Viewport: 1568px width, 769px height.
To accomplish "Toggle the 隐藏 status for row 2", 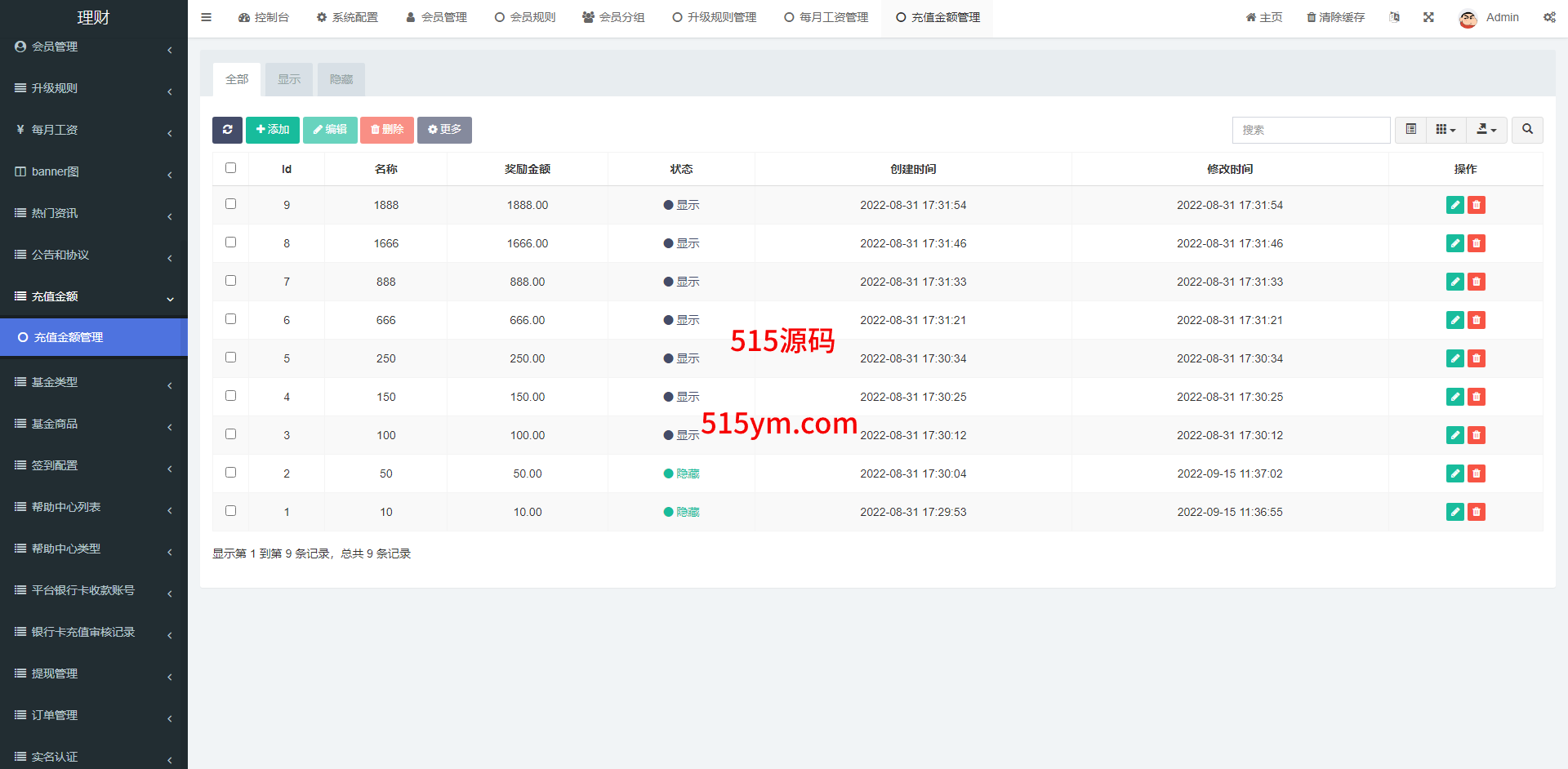I will tap(681, 473).
